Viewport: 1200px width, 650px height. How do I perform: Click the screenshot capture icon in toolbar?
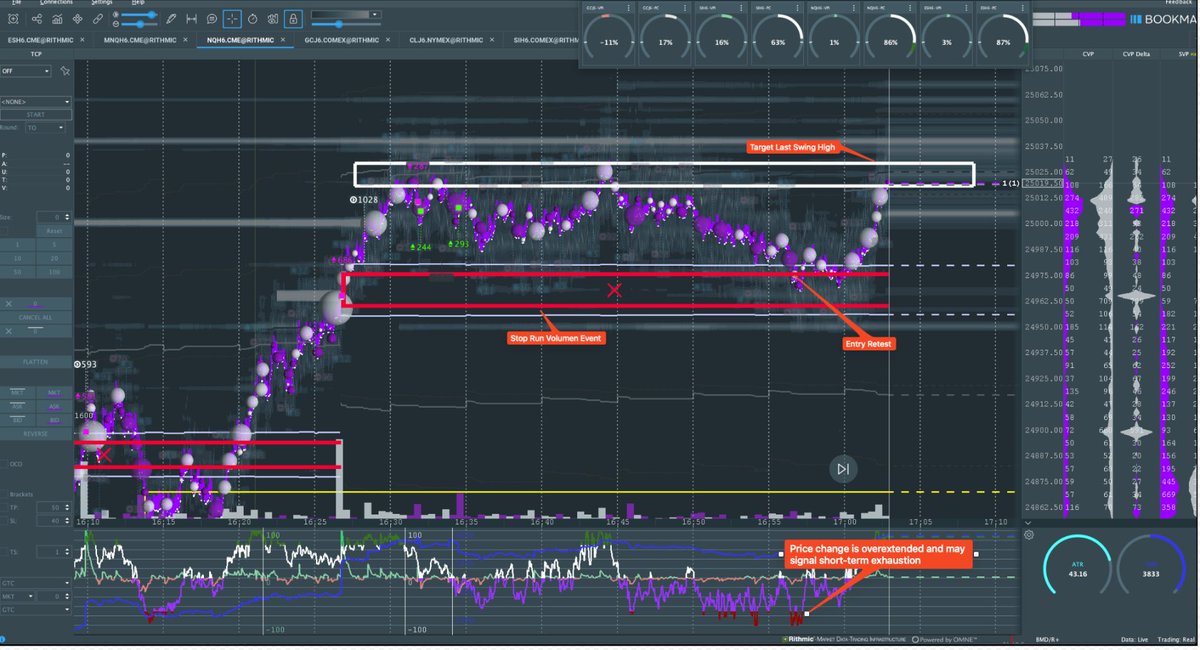click(x=13, y=19)
